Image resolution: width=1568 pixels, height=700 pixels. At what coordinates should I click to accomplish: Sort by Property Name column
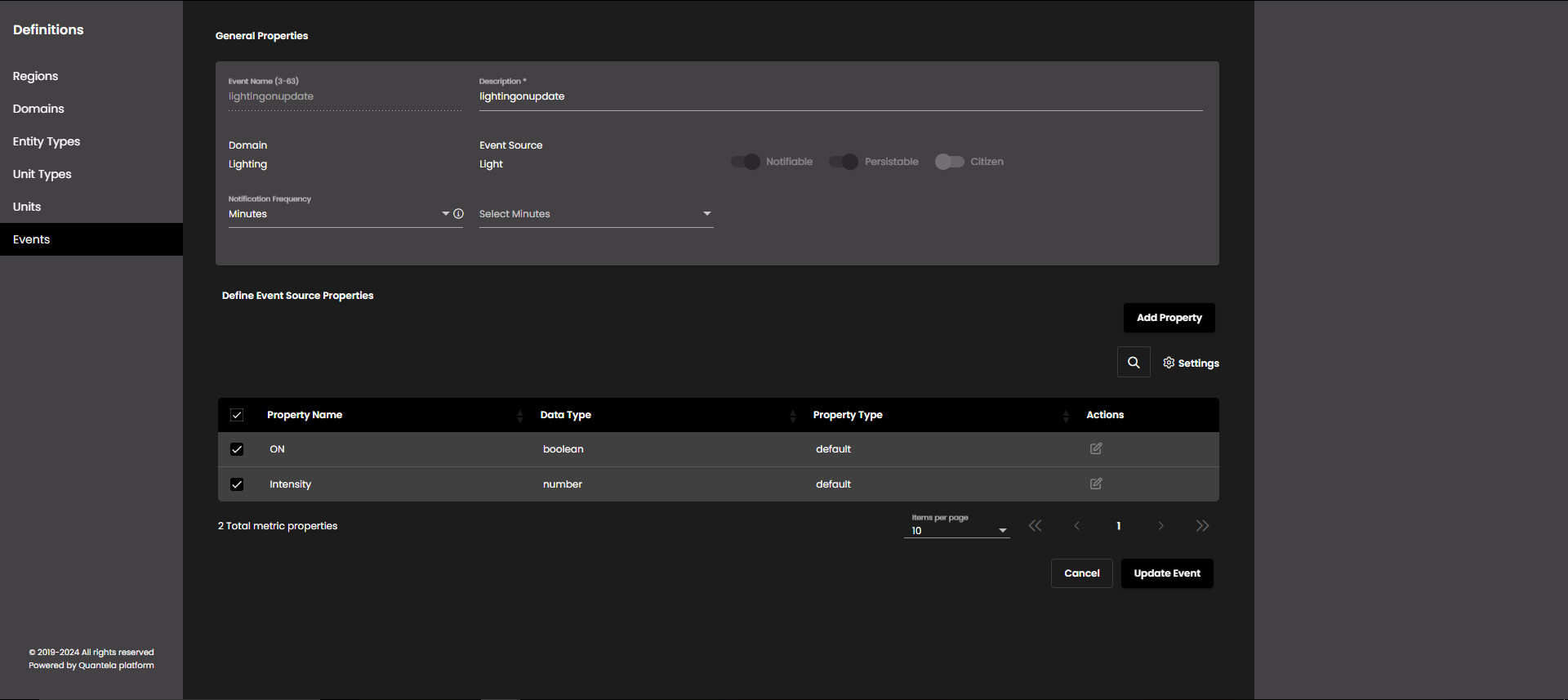[x=519, y=416]
